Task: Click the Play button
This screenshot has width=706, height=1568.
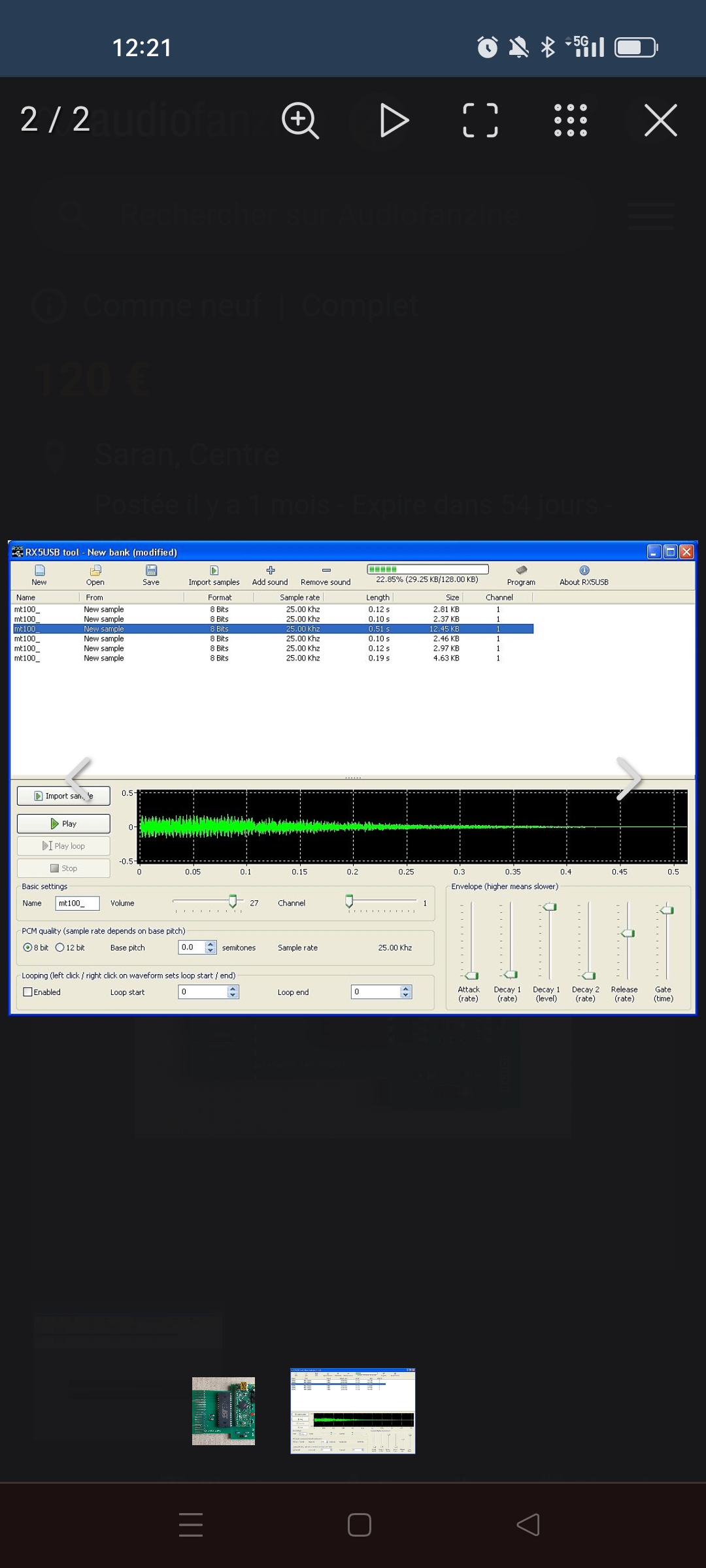Action: click(63, 824)
